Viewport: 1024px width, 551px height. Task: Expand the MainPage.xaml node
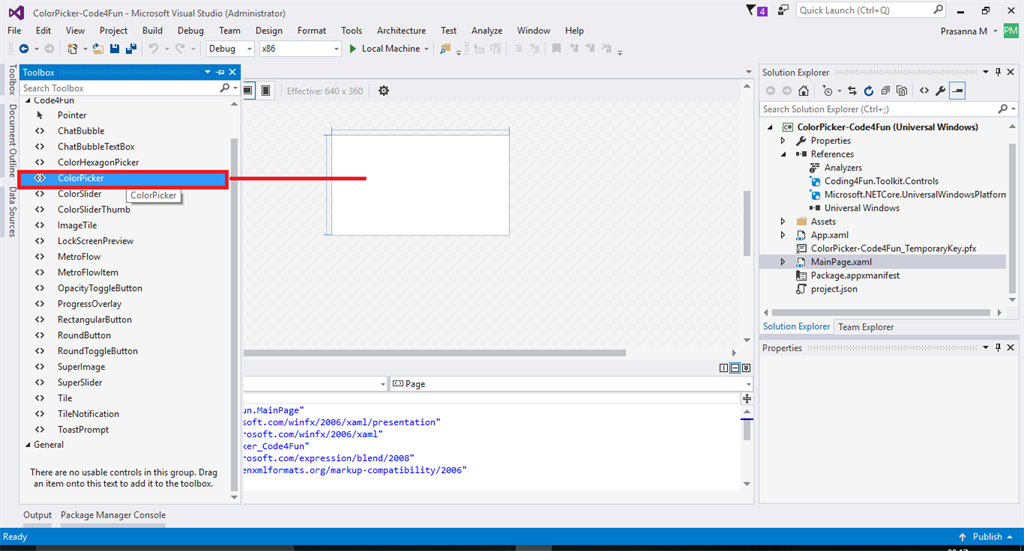point(783,262)
